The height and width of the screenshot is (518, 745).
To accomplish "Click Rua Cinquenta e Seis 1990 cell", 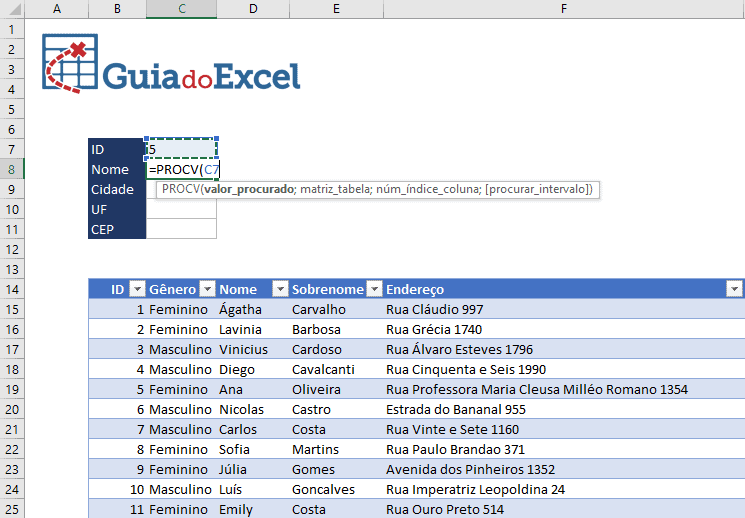I will (564, 369).
